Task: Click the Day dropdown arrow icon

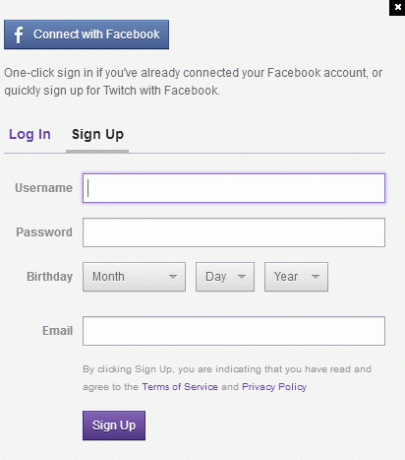Action: pyautogui.click(x=242, y=277)
